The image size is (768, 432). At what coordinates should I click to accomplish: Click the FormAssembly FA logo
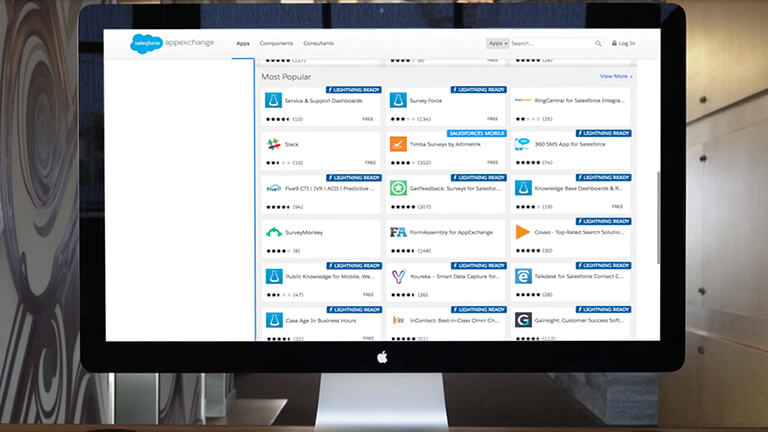click(x=398, y=232)
